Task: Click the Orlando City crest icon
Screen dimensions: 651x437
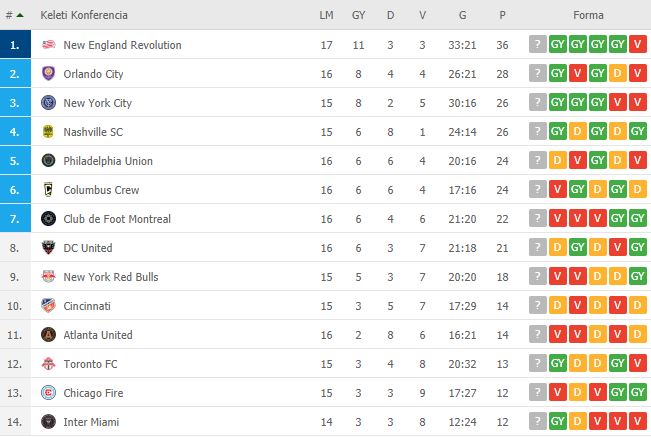Action: click(x=48, y=74)
